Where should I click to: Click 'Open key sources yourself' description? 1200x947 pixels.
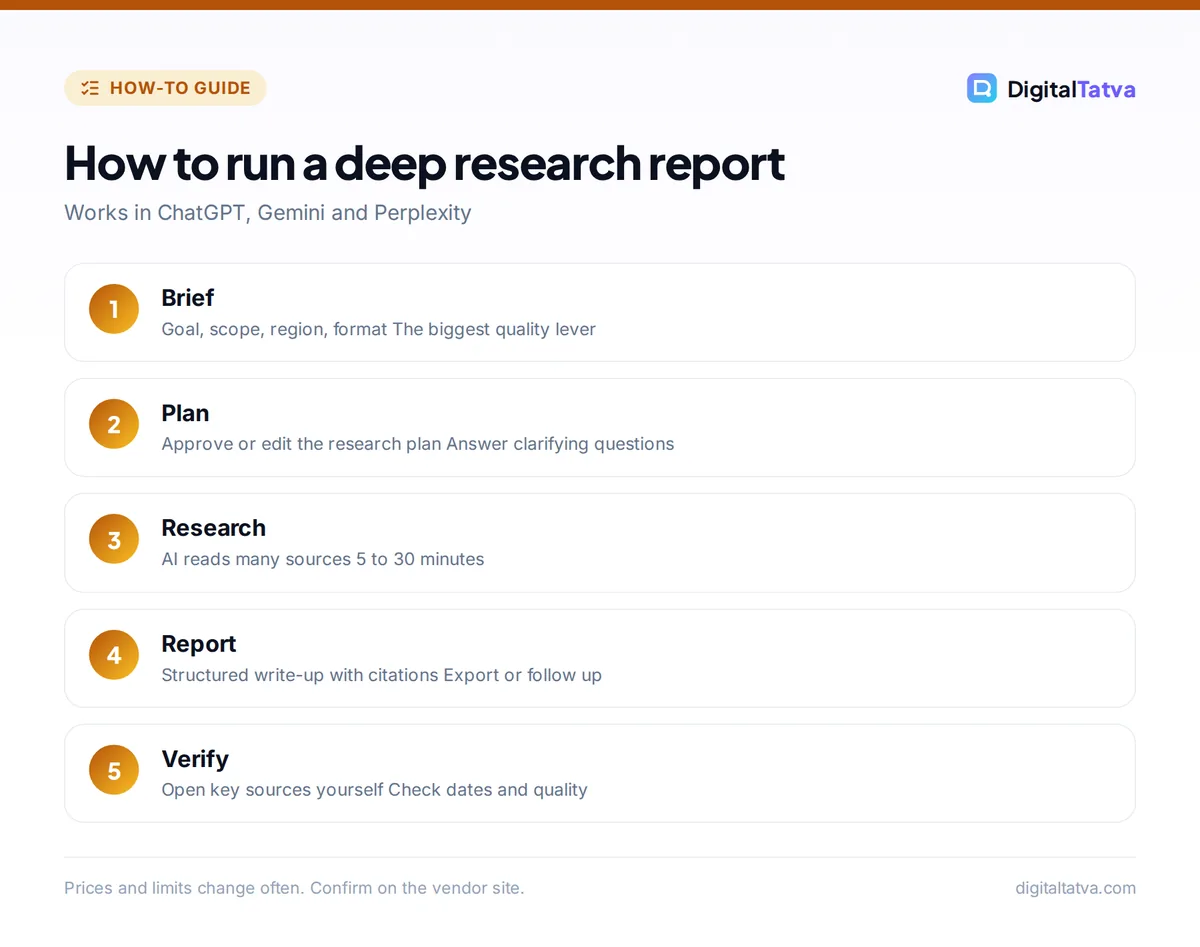pyautogui.click(x=272, y=790)
